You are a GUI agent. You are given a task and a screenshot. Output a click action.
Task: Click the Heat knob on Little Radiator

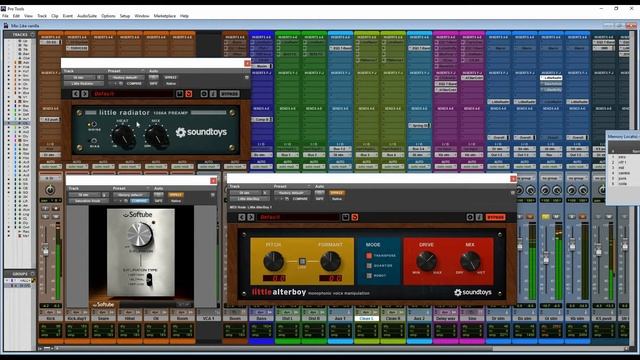pyautogui.click(x=124, y=137)
